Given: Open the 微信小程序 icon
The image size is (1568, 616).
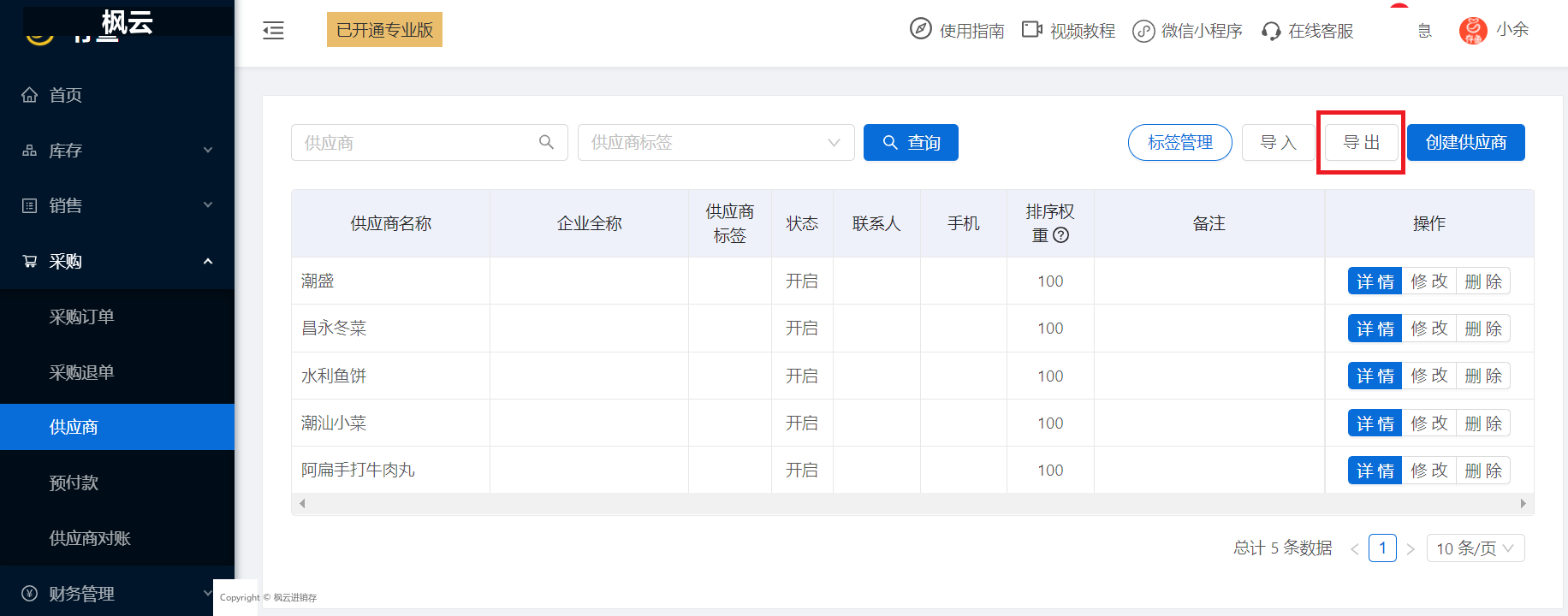Looking at the screenshot, I should click(x=1143, y=31).
